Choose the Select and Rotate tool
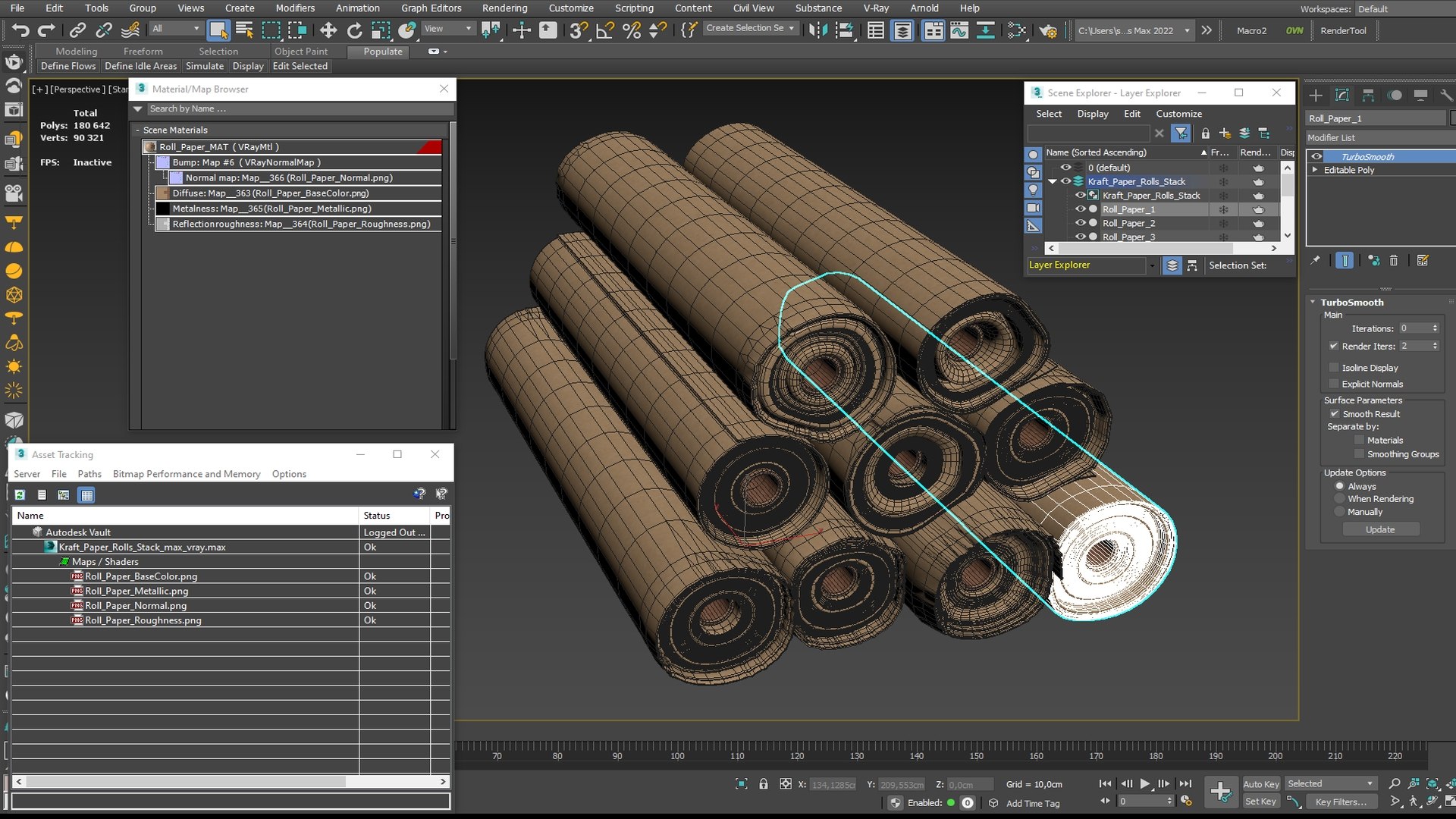This screenshot has height=819, width=1456. (x=354, y=30)
